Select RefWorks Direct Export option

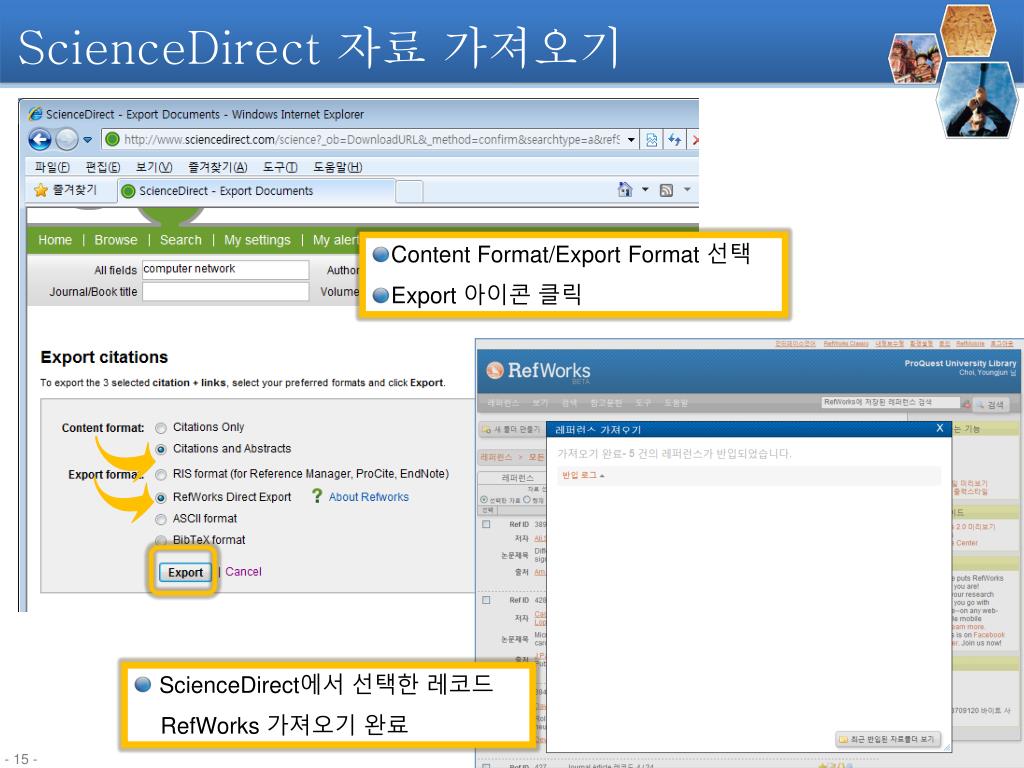pyautogui.click(x=161, y=498)
